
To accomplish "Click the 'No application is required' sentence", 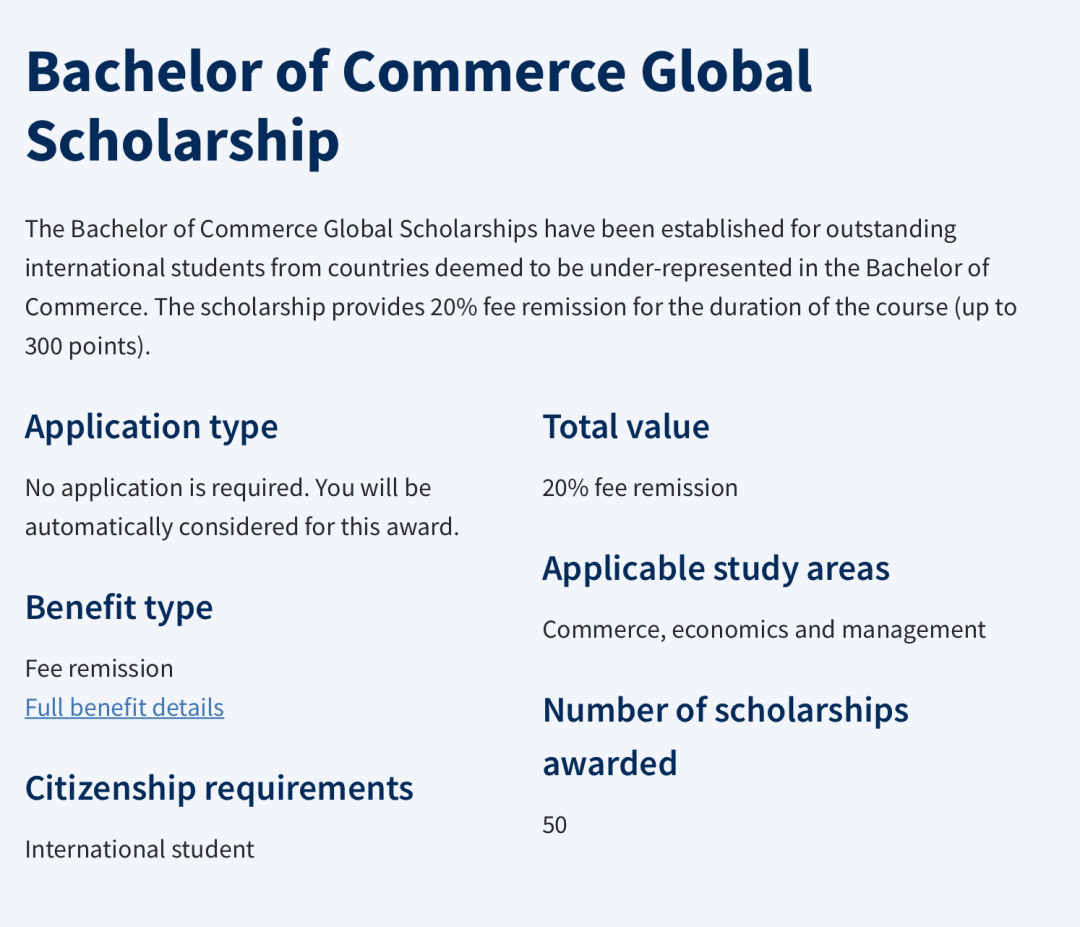I will click(167, 488).
